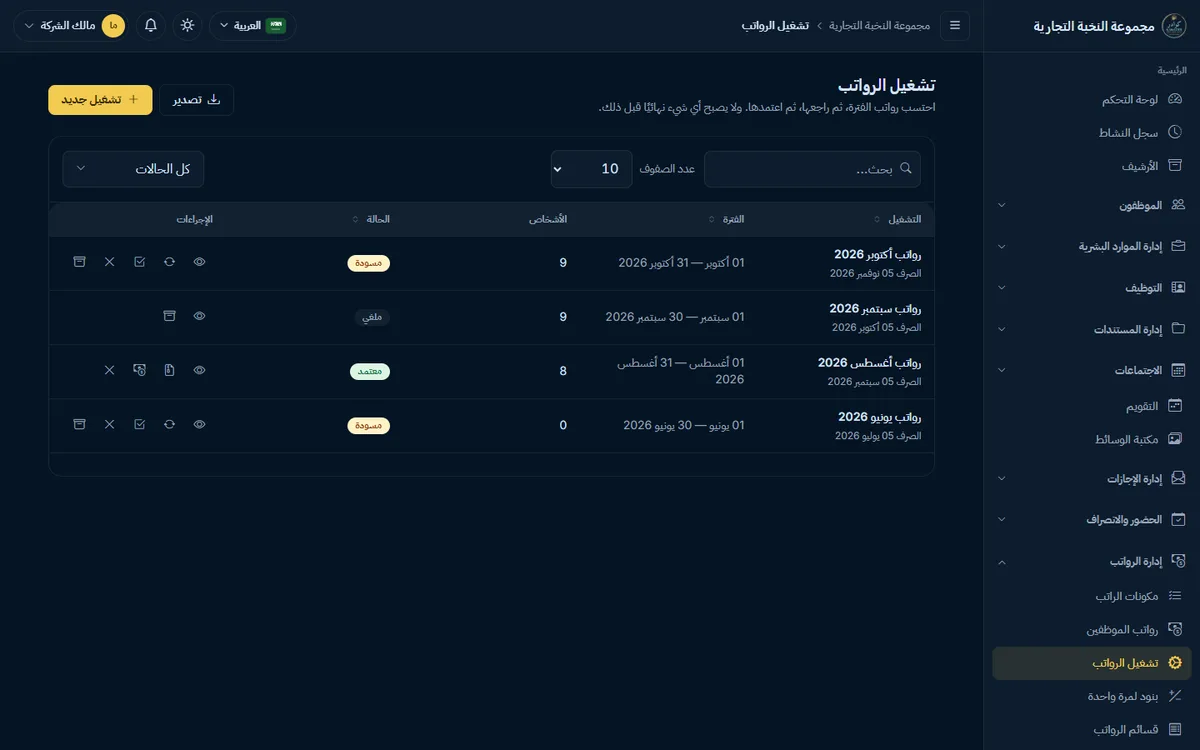Archive the cancelled September 2026 run
This screenshot has height=750, width=1200.
coord(170,316)
